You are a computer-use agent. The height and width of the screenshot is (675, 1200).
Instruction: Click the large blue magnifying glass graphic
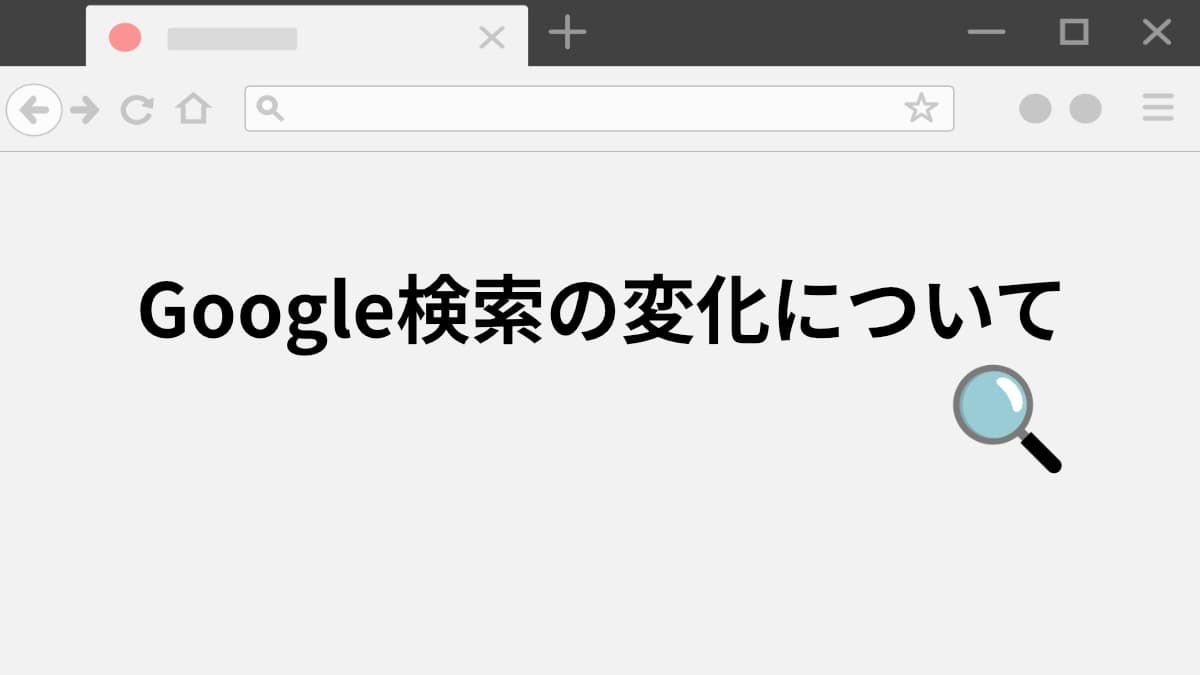point(1006,418)
